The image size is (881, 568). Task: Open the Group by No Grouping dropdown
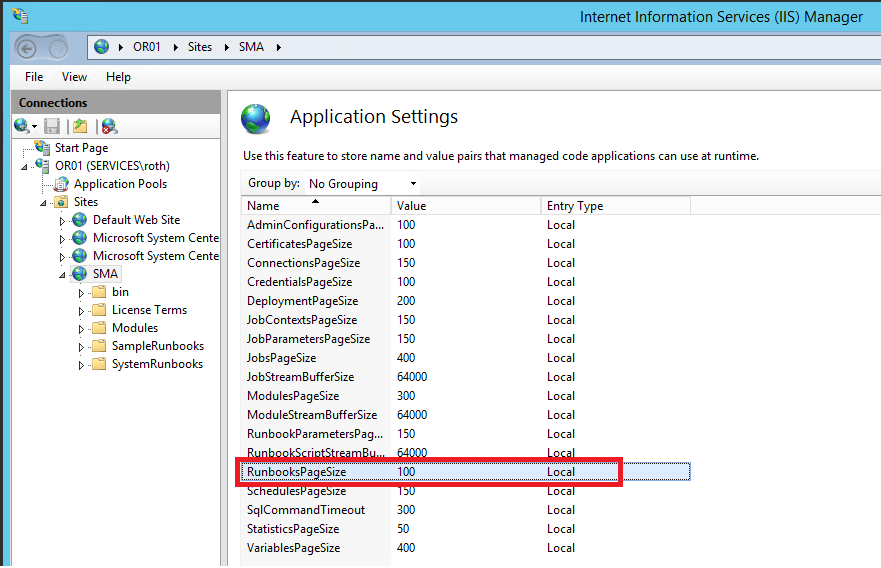(x=362, y=184)
